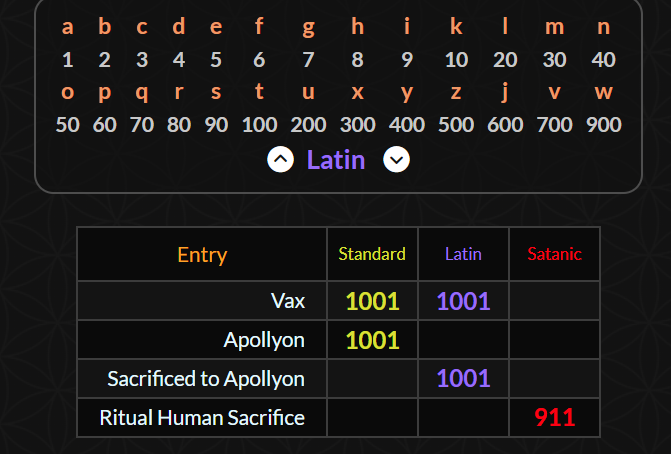Click Vax's Latin value 1001
The width and height of the screenshot is (671, 454).
coord(463,301)
